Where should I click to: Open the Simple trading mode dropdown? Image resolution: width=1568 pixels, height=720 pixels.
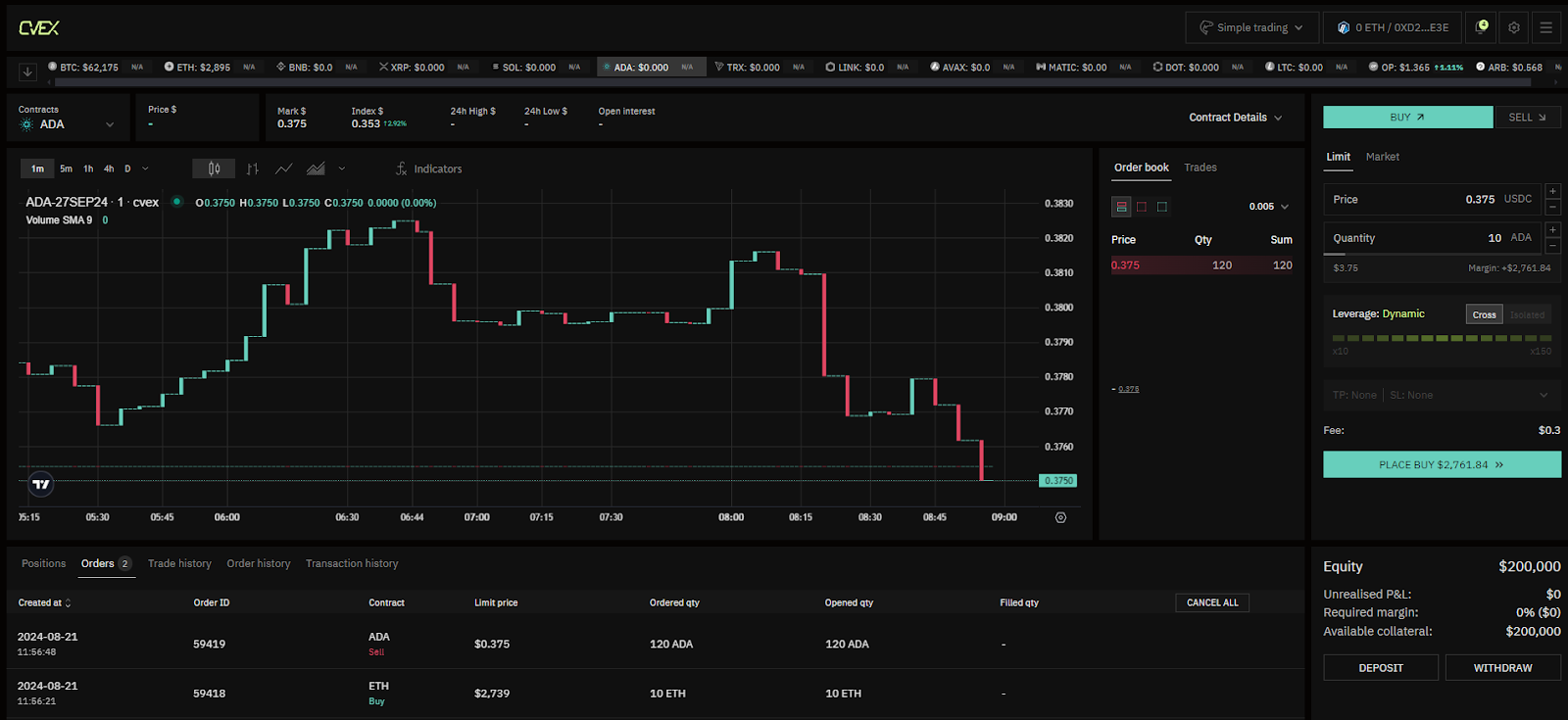(x=1251, y=27)
